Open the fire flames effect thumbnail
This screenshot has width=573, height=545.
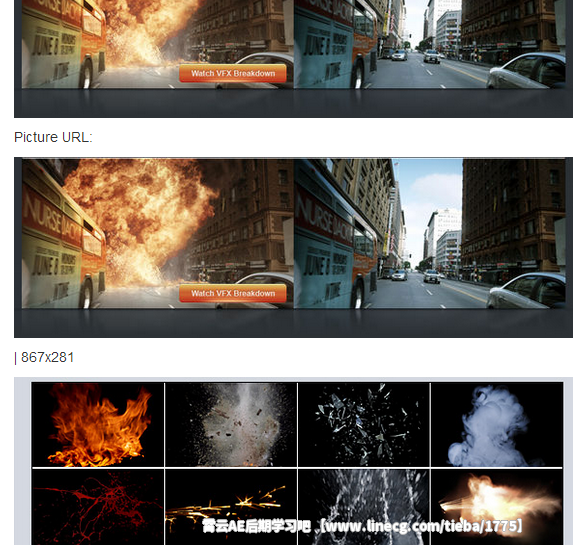coord(98,425)
